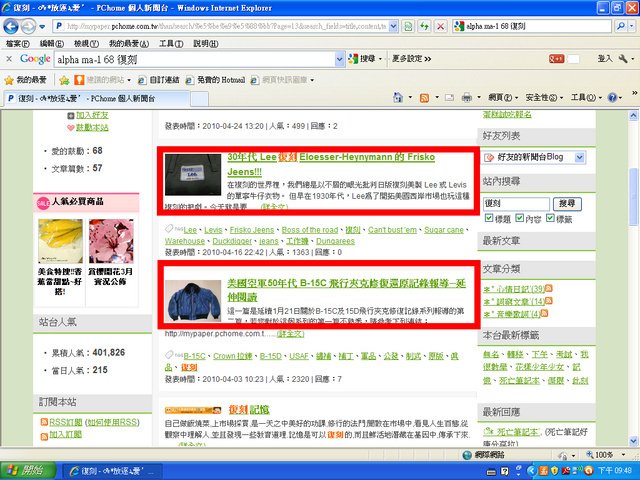
Task: Open the Google toolbar search box dropdown
Action: [340, 60]
